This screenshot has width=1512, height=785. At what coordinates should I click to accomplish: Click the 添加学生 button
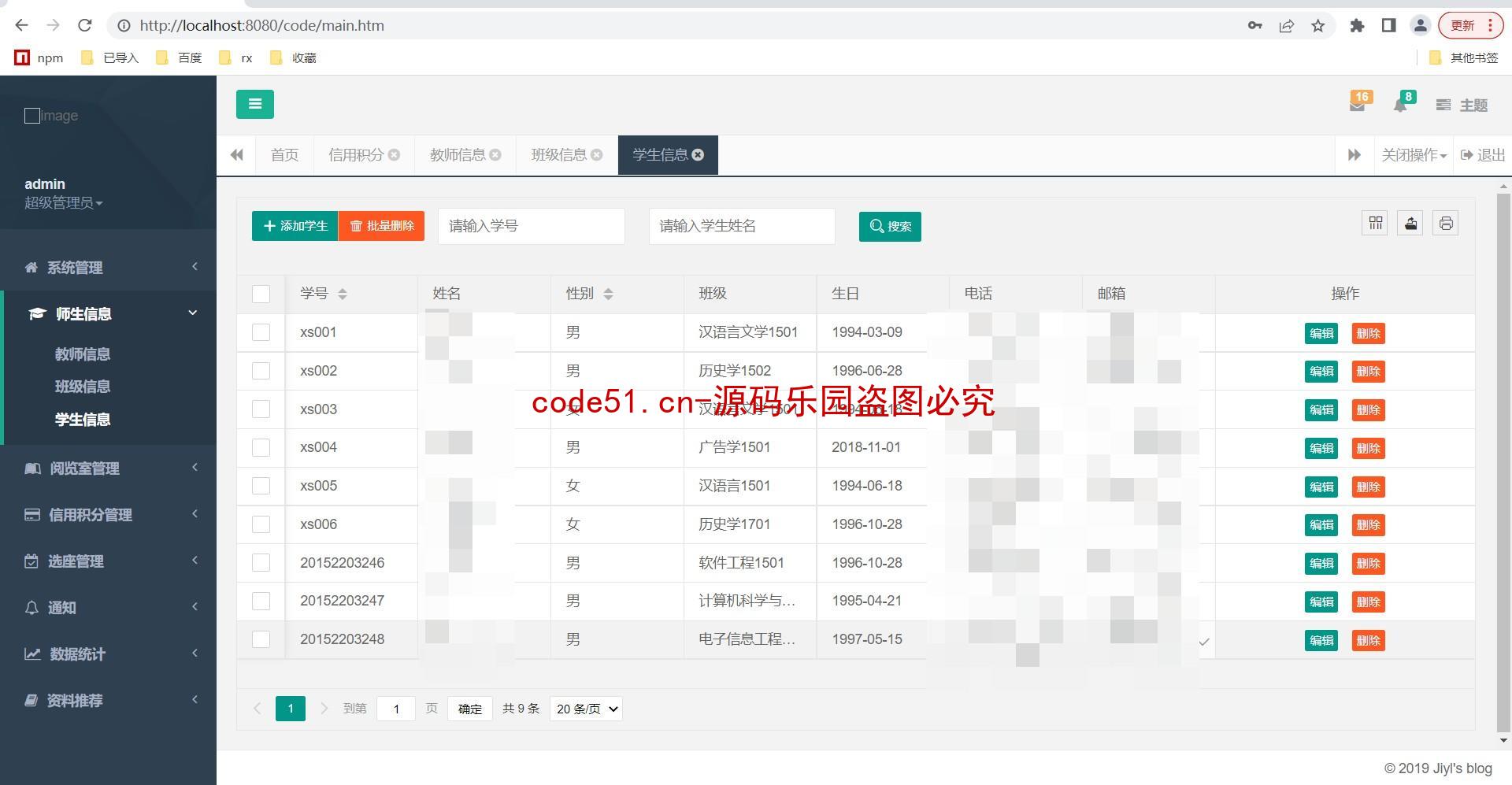coord(295,226)
